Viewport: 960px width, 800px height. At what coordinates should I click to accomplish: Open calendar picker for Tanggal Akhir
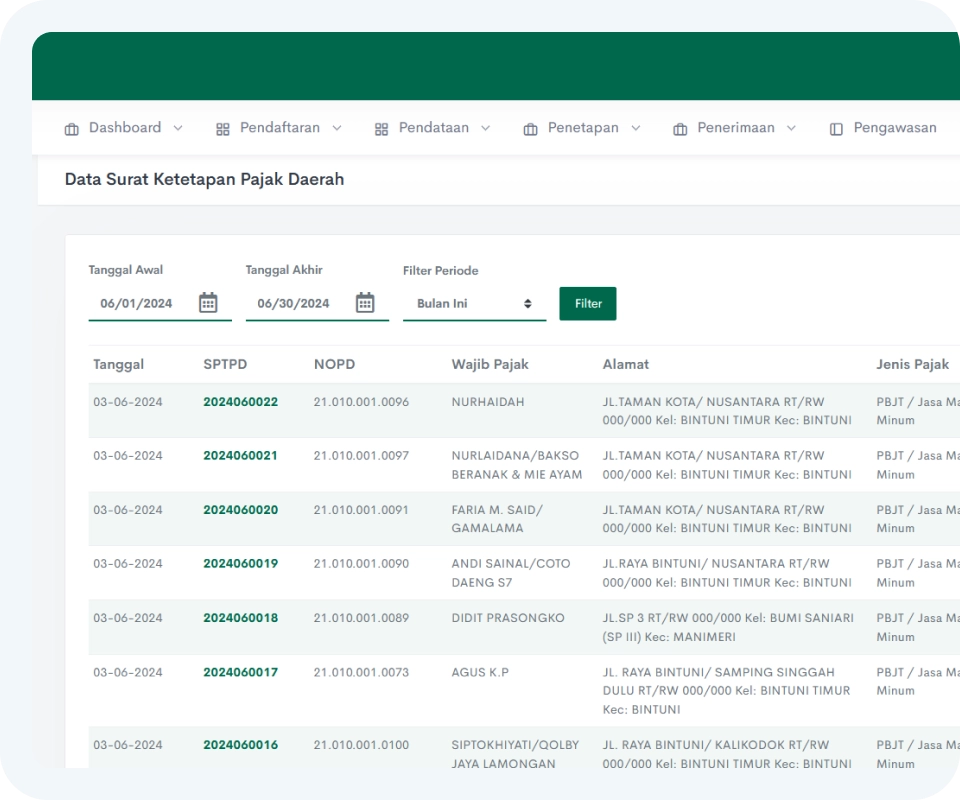click(x=365, y=302)
